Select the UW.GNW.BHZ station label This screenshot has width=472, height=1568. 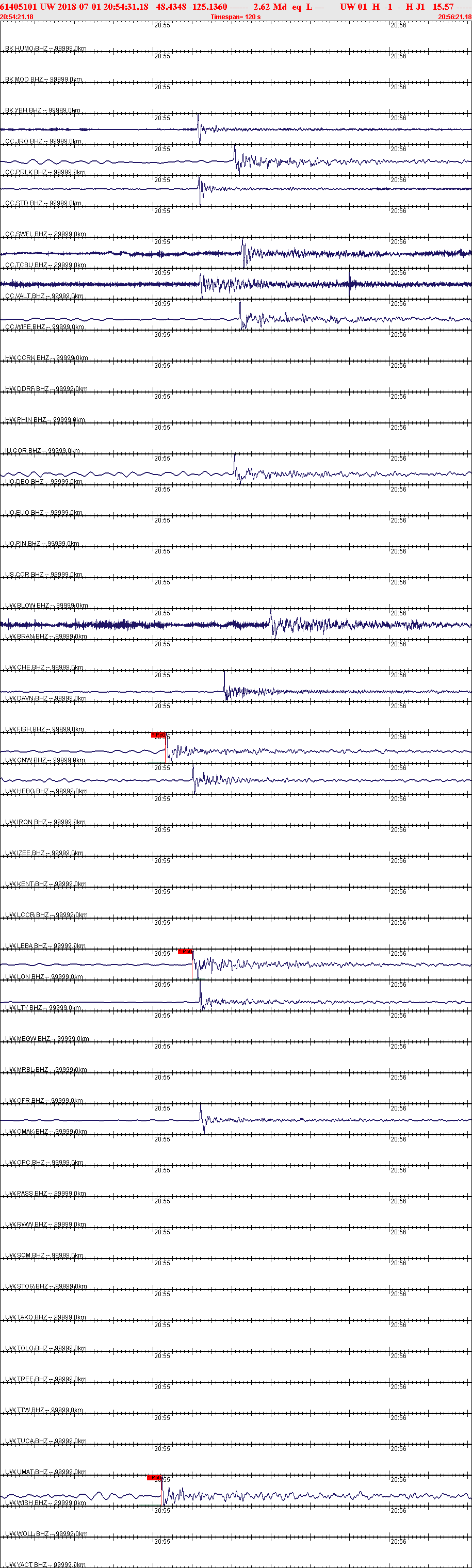[44, 760]
